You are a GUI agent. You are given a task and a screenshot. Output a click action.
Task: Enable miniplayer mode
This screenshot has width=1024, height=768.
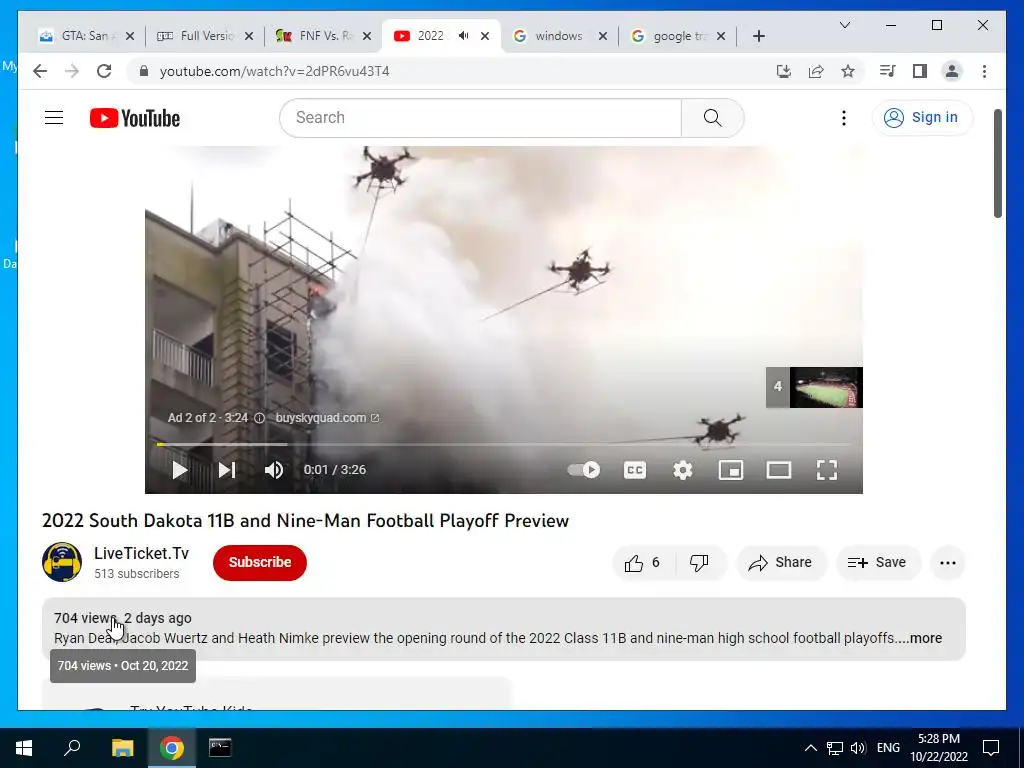tap(731, 470)
